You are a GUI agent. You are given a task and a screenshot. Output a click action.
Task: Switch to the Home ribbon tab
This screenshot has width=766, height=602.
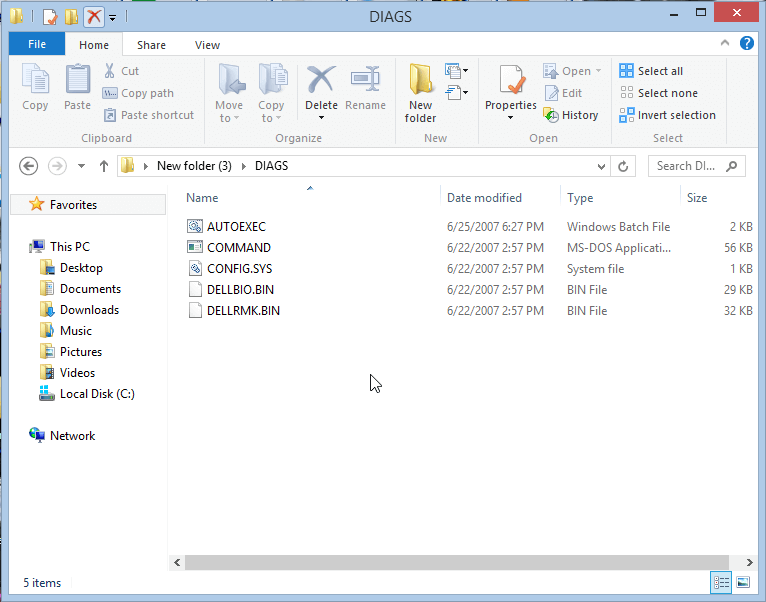pos(94,45)
